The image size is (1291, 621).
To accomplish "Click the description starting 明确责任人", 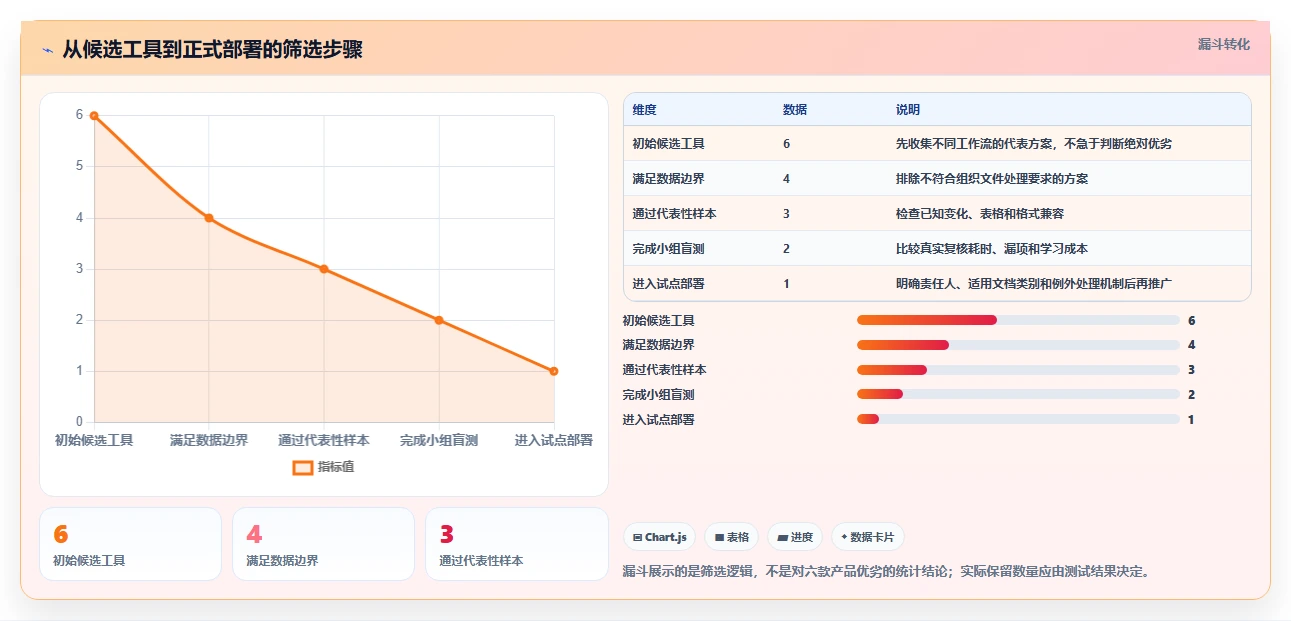I will 1034,284.
